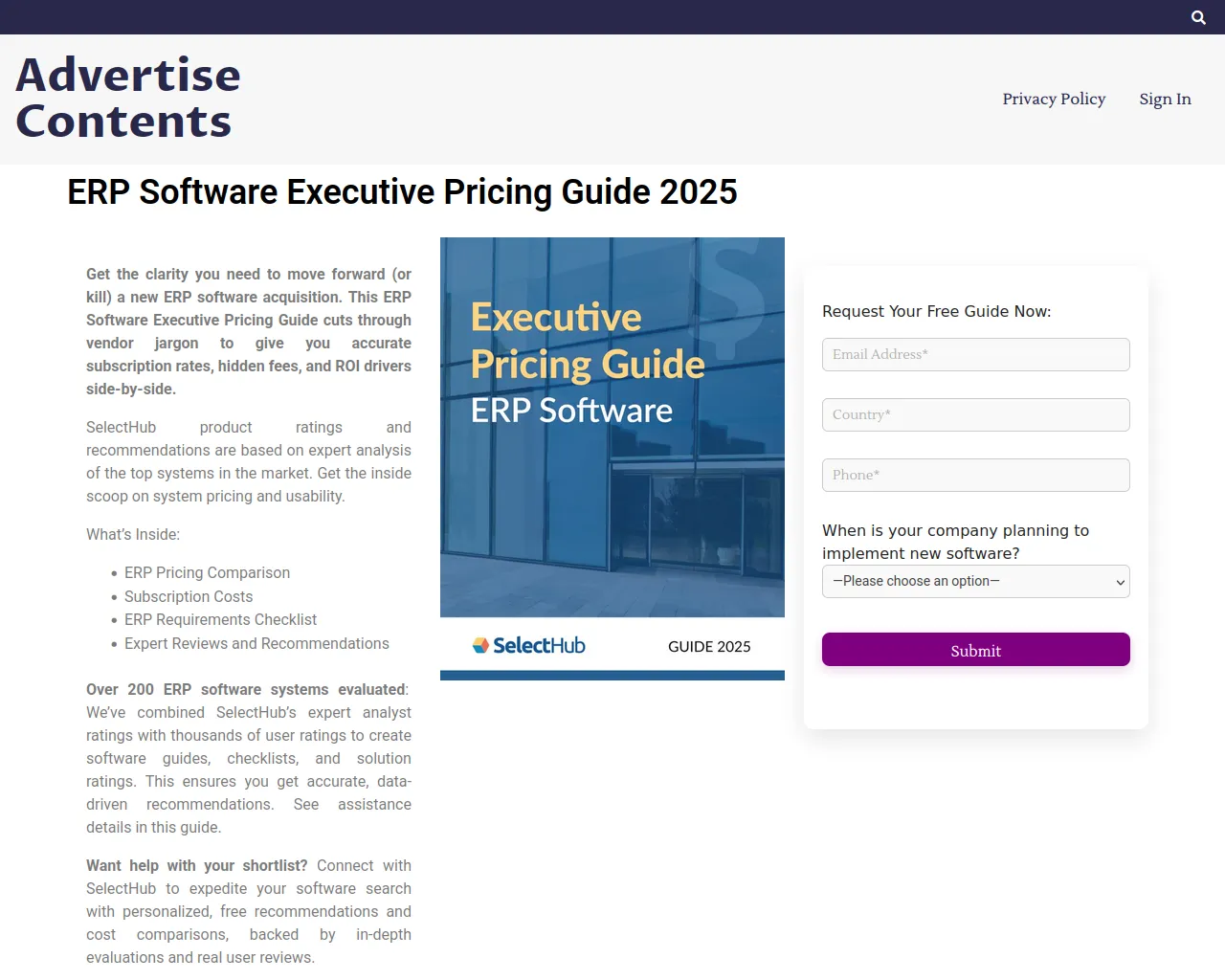Image resolution: width=1225 pixels, height=980 pixels.
Task: Click the 'ERP Requirements Checklist' bullet
Action: point(220,620)
